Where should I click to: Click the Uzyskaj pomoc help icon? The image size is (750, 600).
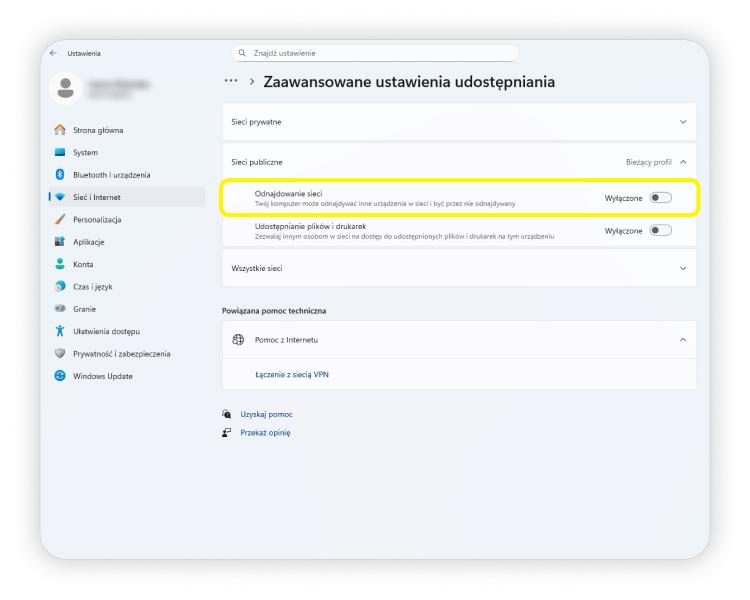(227, 414)
